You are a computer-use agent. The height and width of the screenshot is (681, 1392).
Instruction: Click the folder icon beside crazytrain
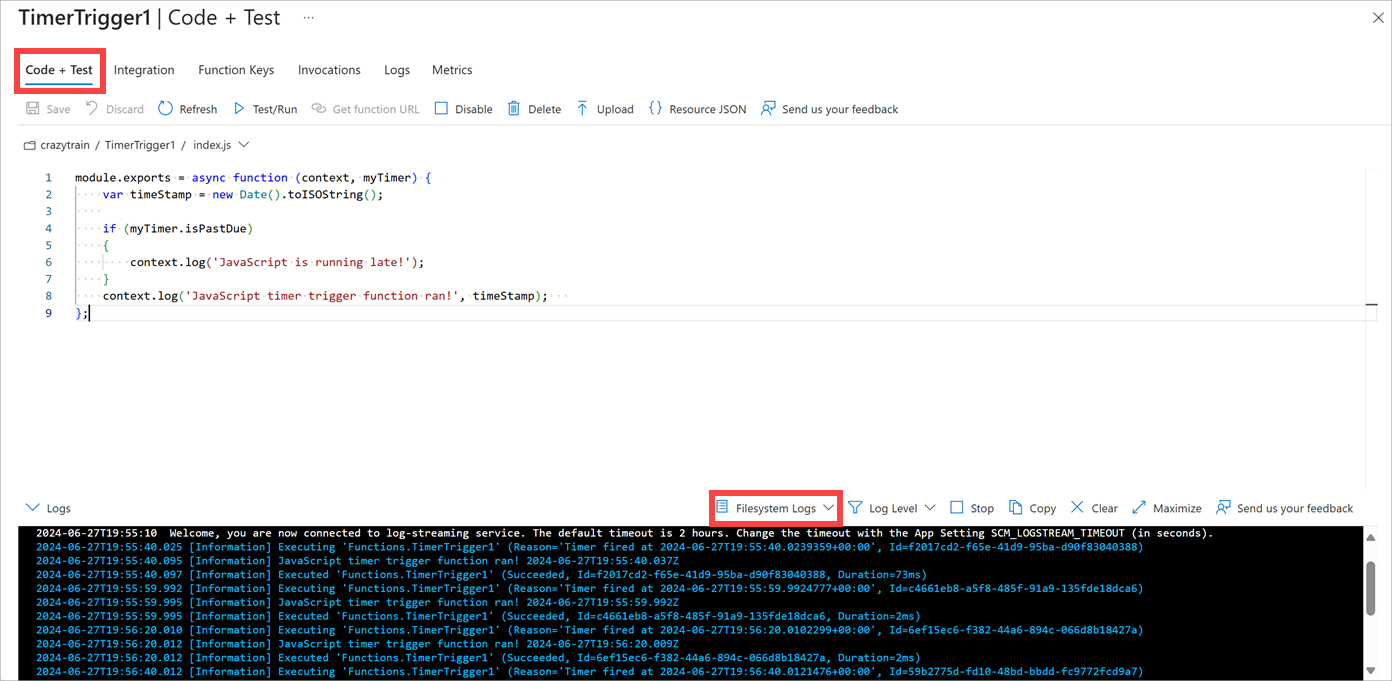coord(30,145)
